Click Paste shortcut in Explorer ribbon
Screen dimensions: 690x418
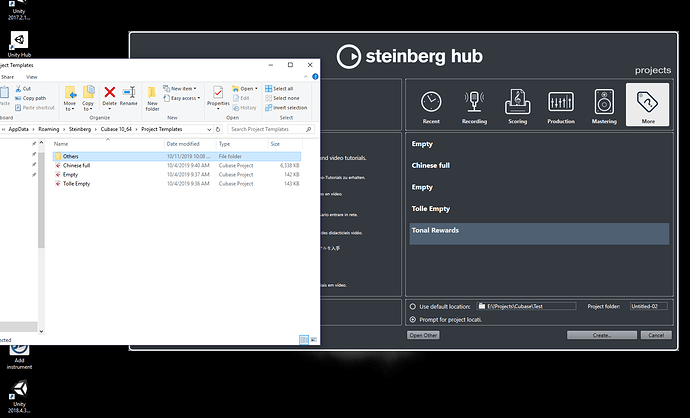(34, 107)
